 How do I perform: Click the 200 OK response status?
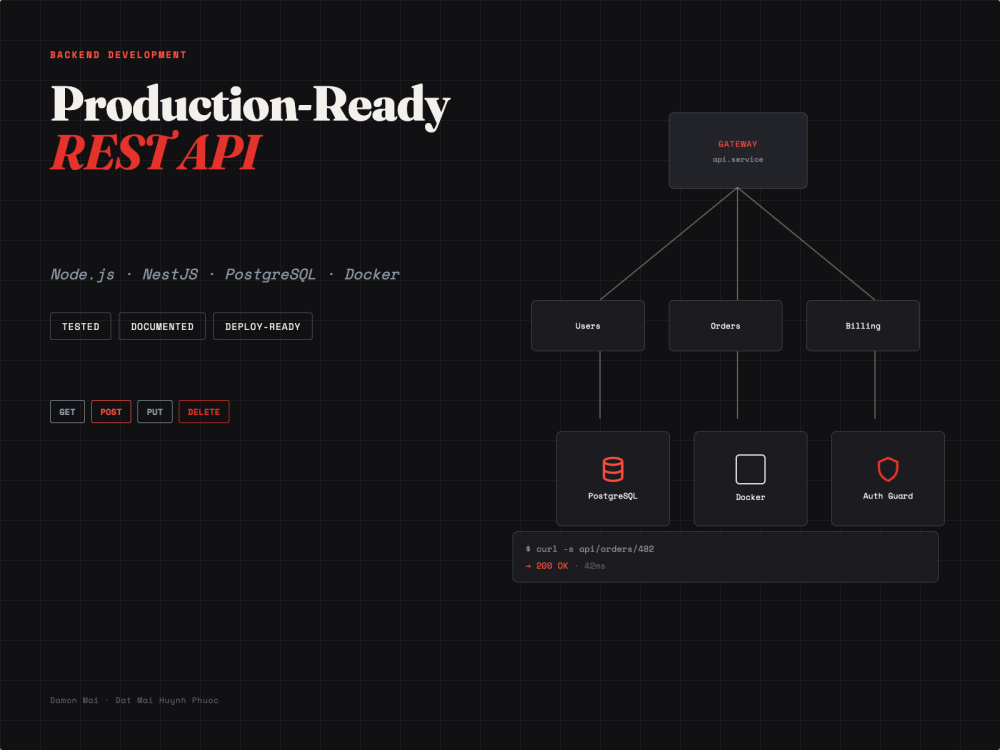click(552, 566)
